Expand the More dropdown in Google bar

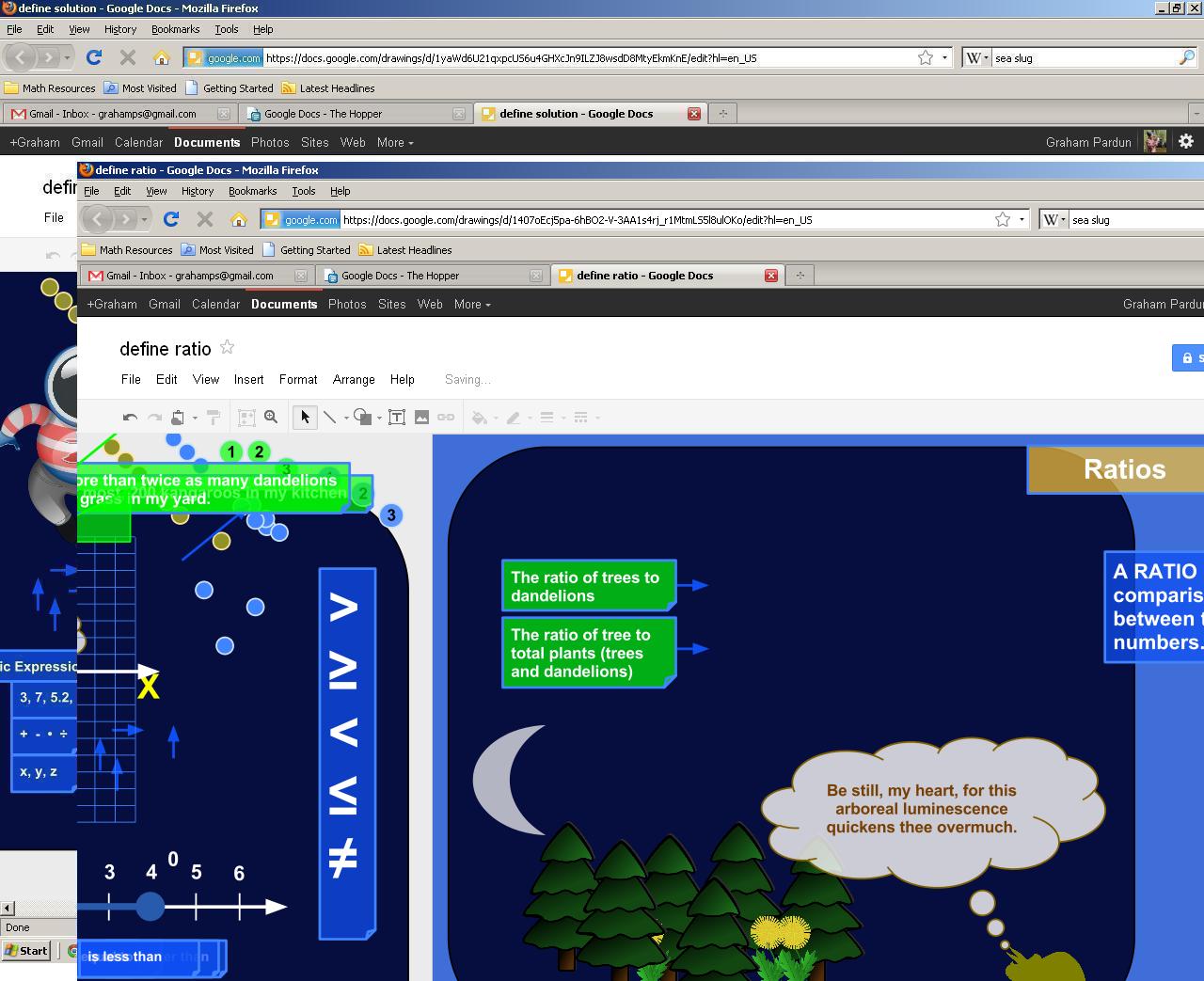[472, 304]
